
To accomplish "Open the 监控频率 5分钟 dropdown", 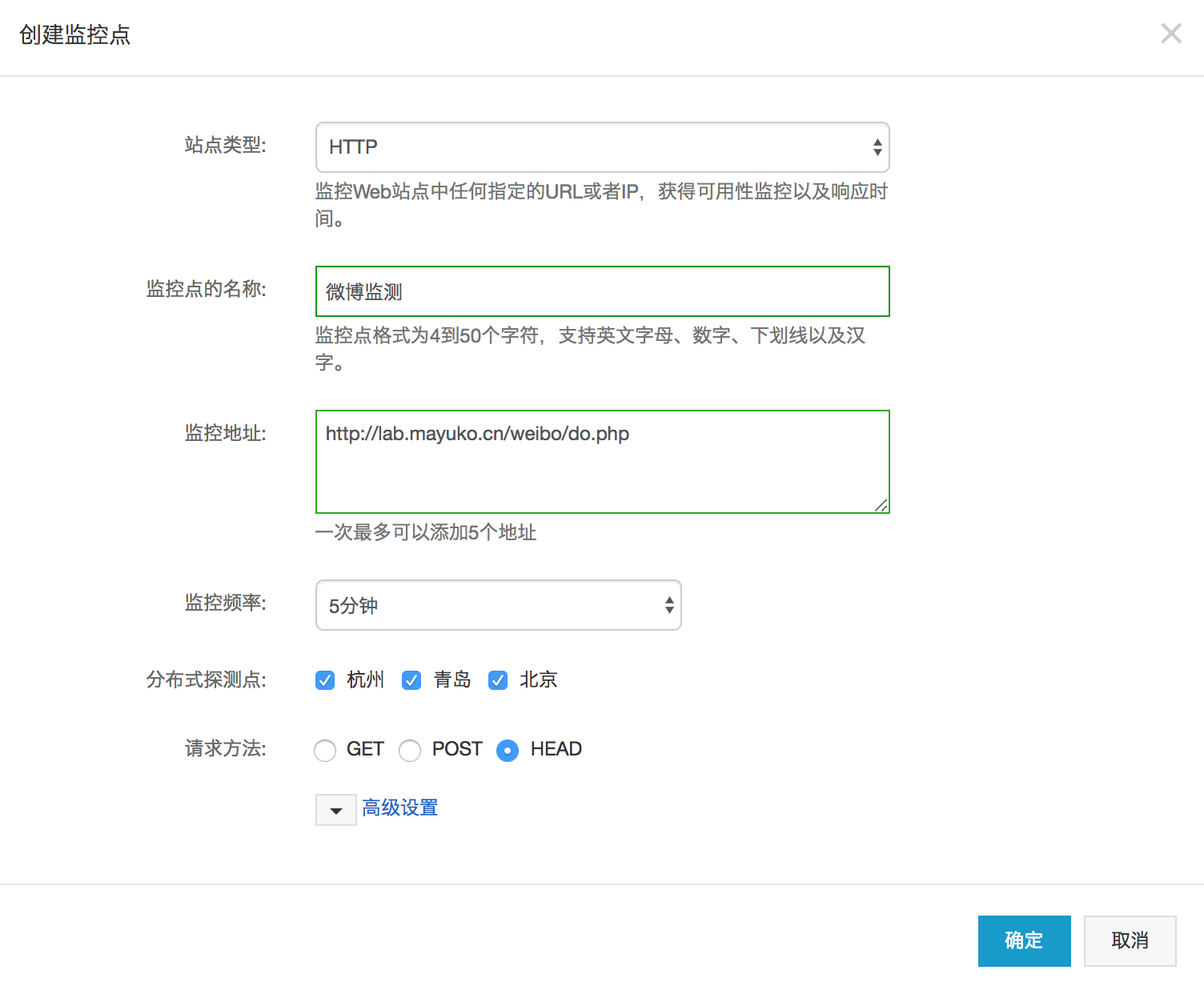I will point(498,605).
